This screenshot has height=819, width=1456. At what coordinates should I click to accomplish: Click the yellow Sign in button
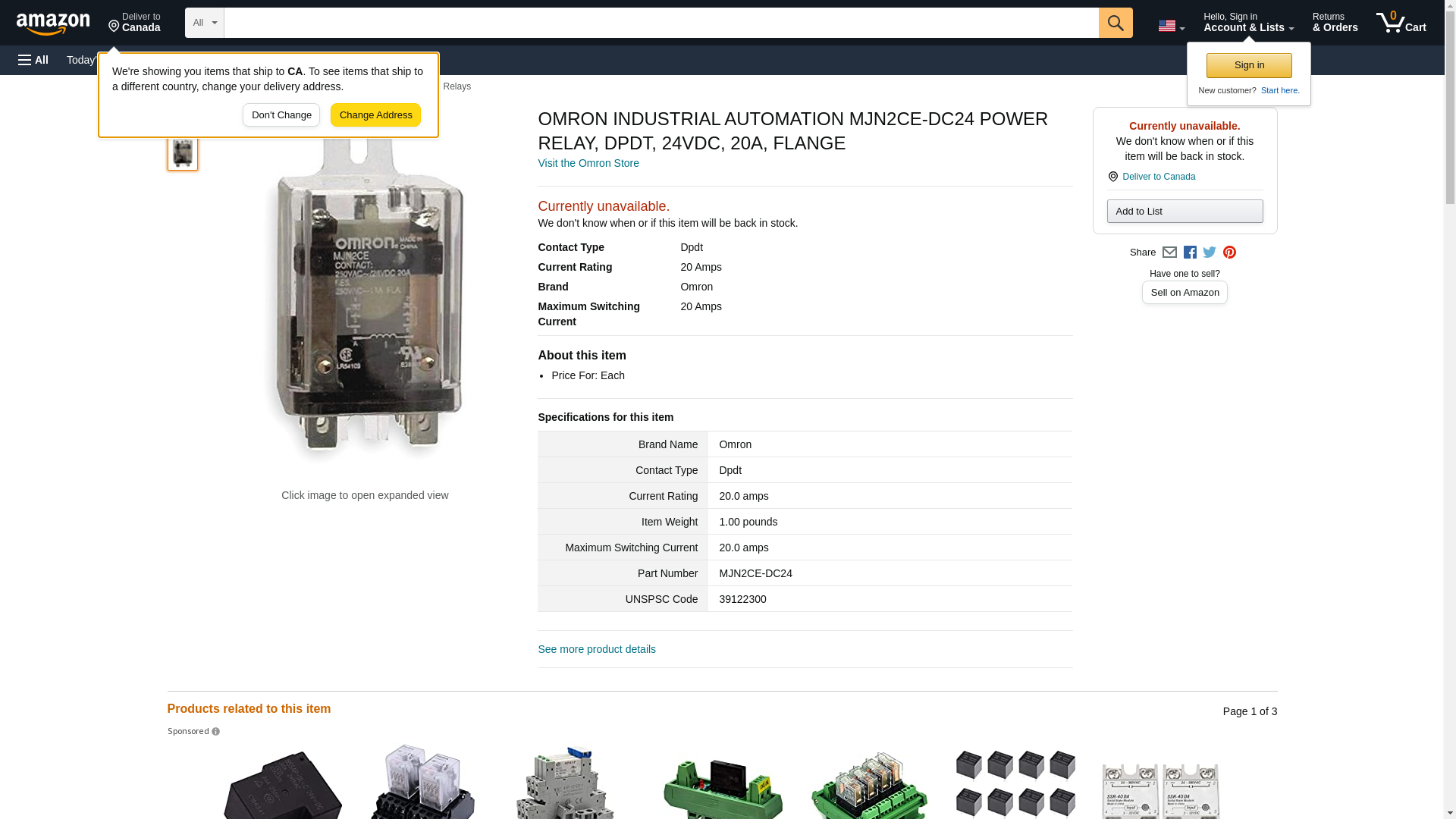pos(1248,65)
